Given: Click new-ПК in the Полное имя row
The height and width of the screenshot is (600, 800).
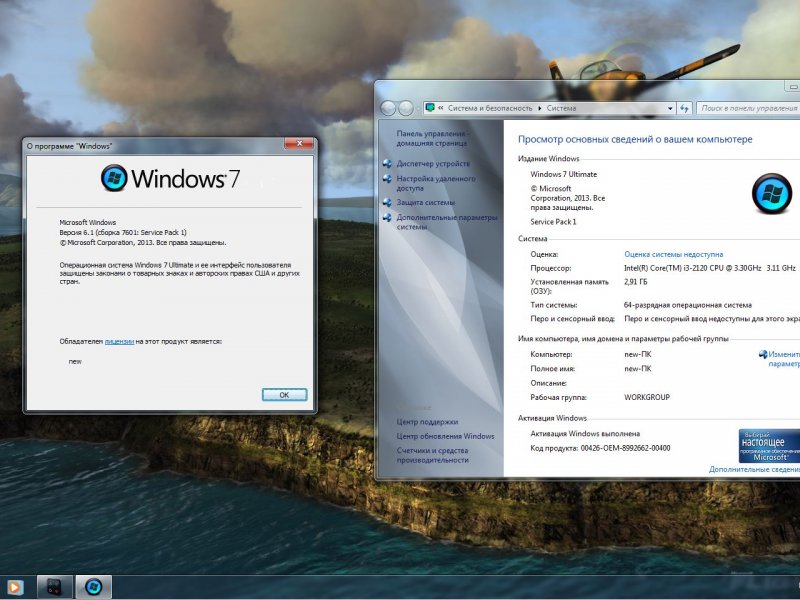Looking at the screenshot, I should [638, 368].
